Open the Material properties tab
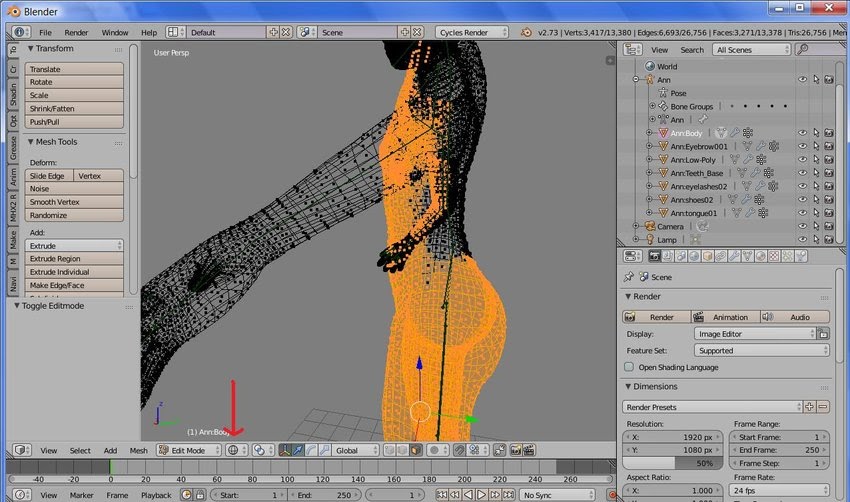This screenshot has height=502, width=850. click(x=761, y=256)
